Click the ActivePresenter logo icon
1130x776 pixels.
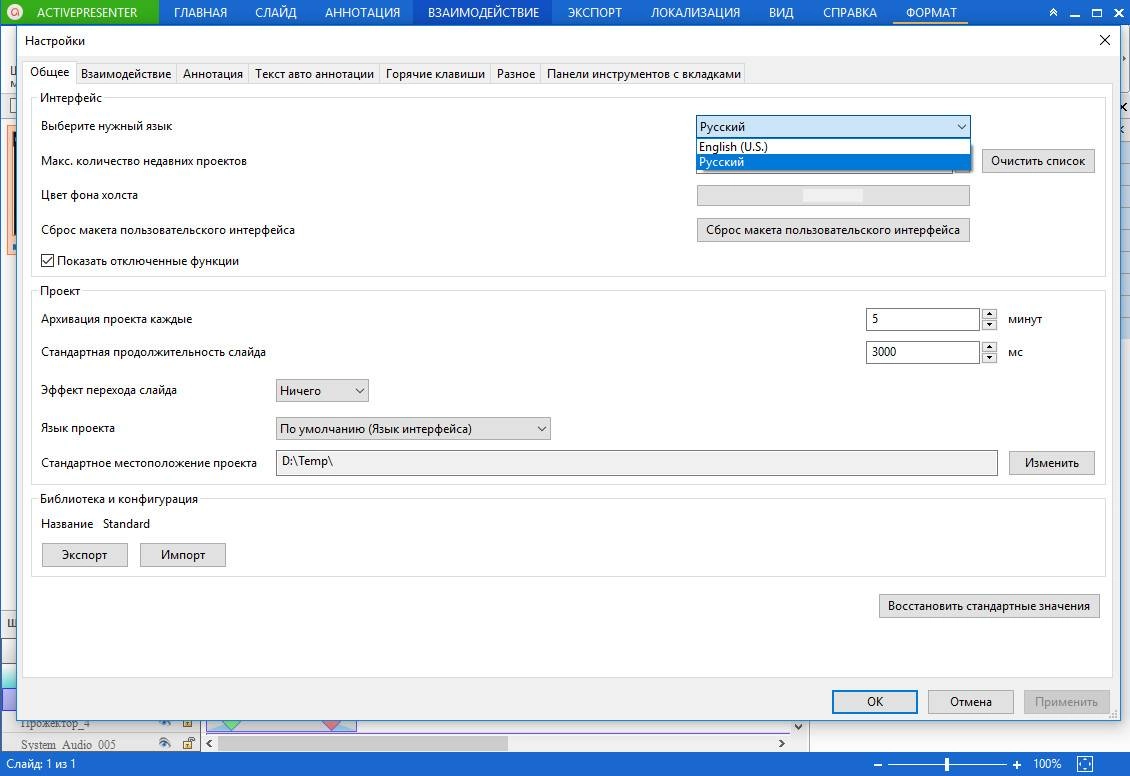14,12
